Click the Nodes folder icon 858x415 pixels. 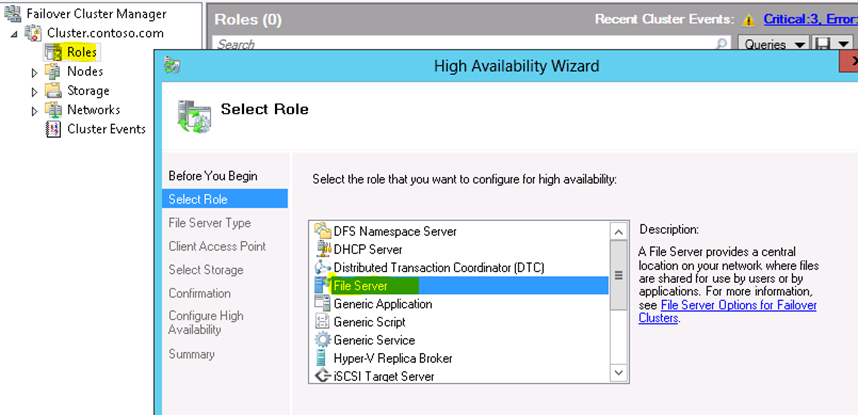(x=53, y=71)
